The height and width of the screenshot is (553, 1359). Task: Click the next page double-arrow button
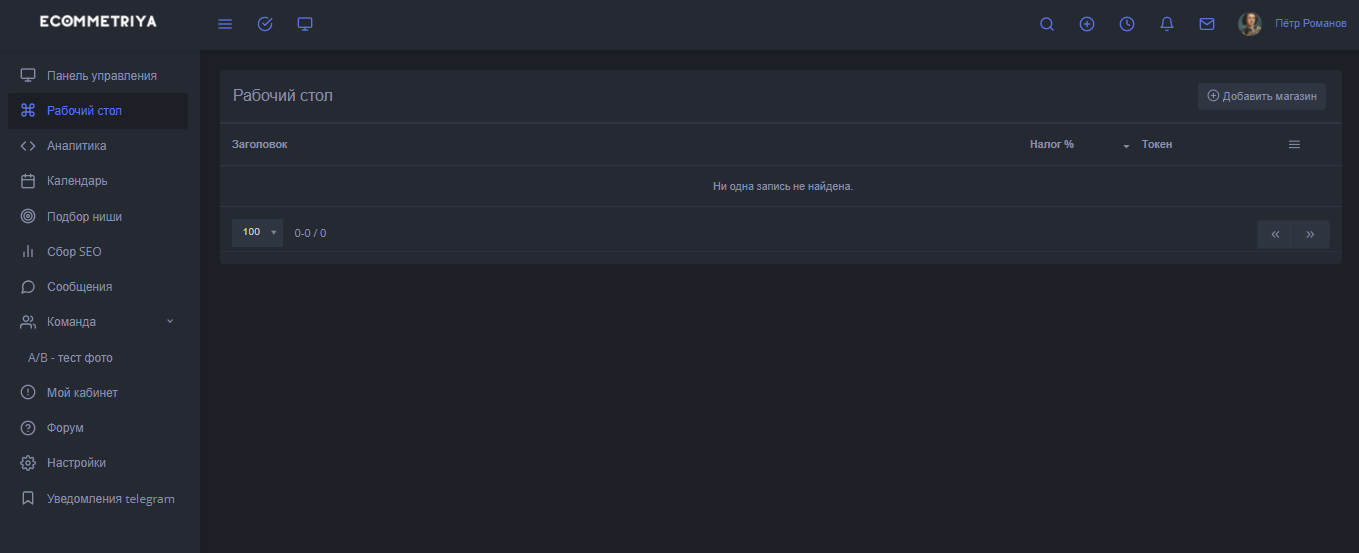(x=1310, y=234)
